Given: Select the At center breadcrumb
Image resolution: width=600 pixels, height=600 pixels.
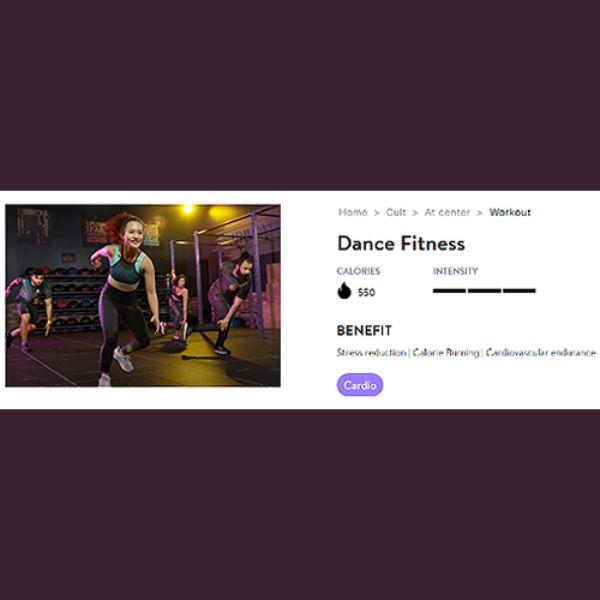Looking at the screenshot, I should (447, 212).
